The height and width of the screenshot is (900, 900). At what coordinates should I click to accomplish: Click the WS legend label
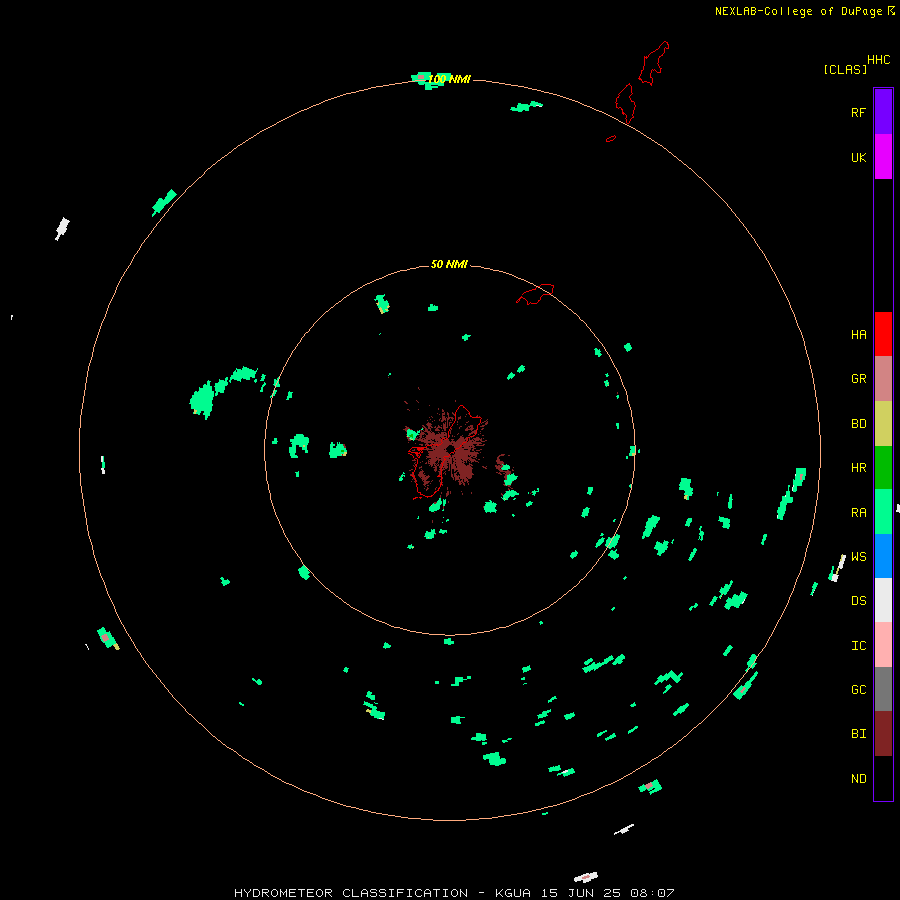tap(858, 556)
